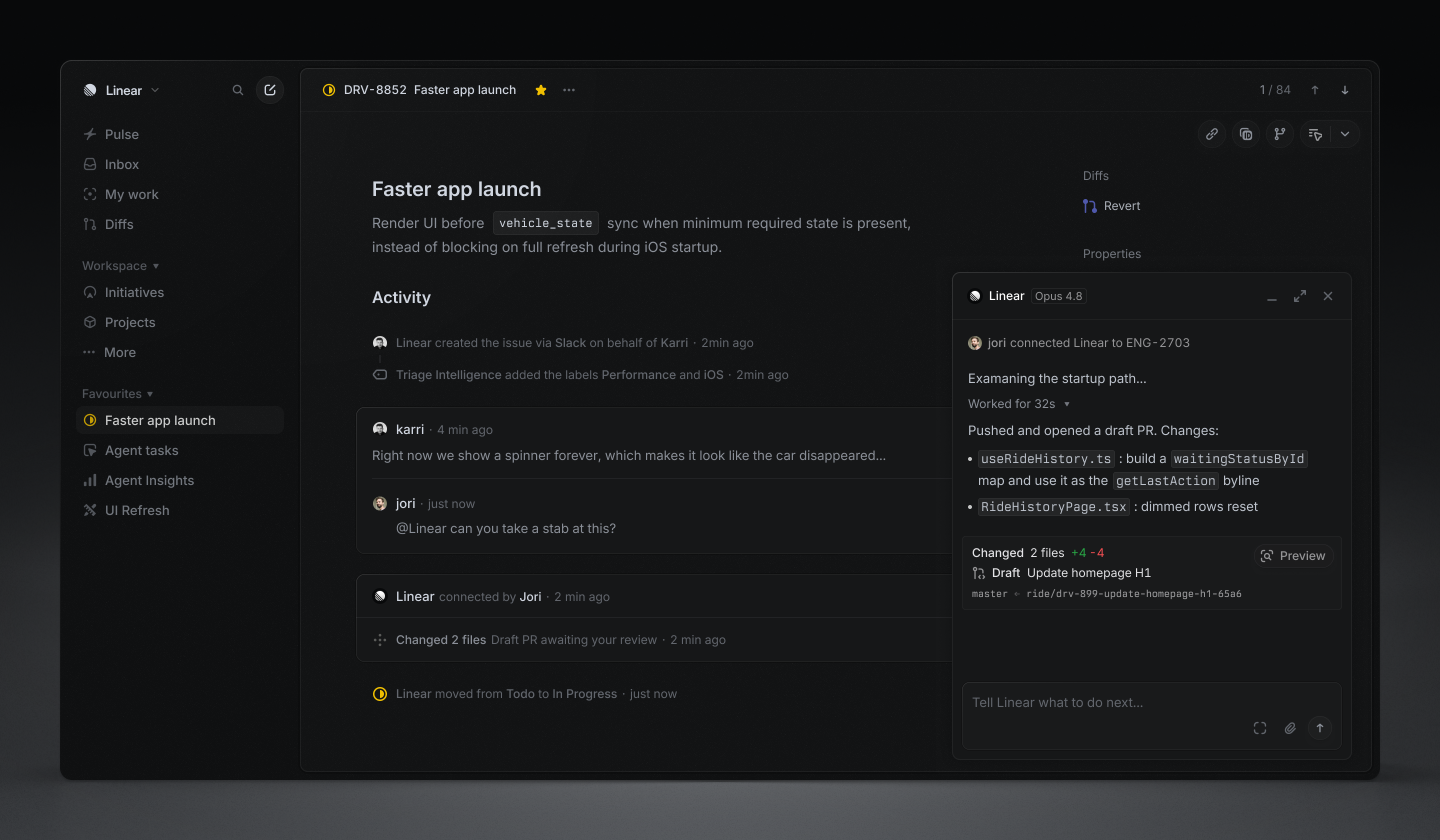Expand Worked for 32s details
This screenshot has width=1440, height=840.
(1018, 404)
